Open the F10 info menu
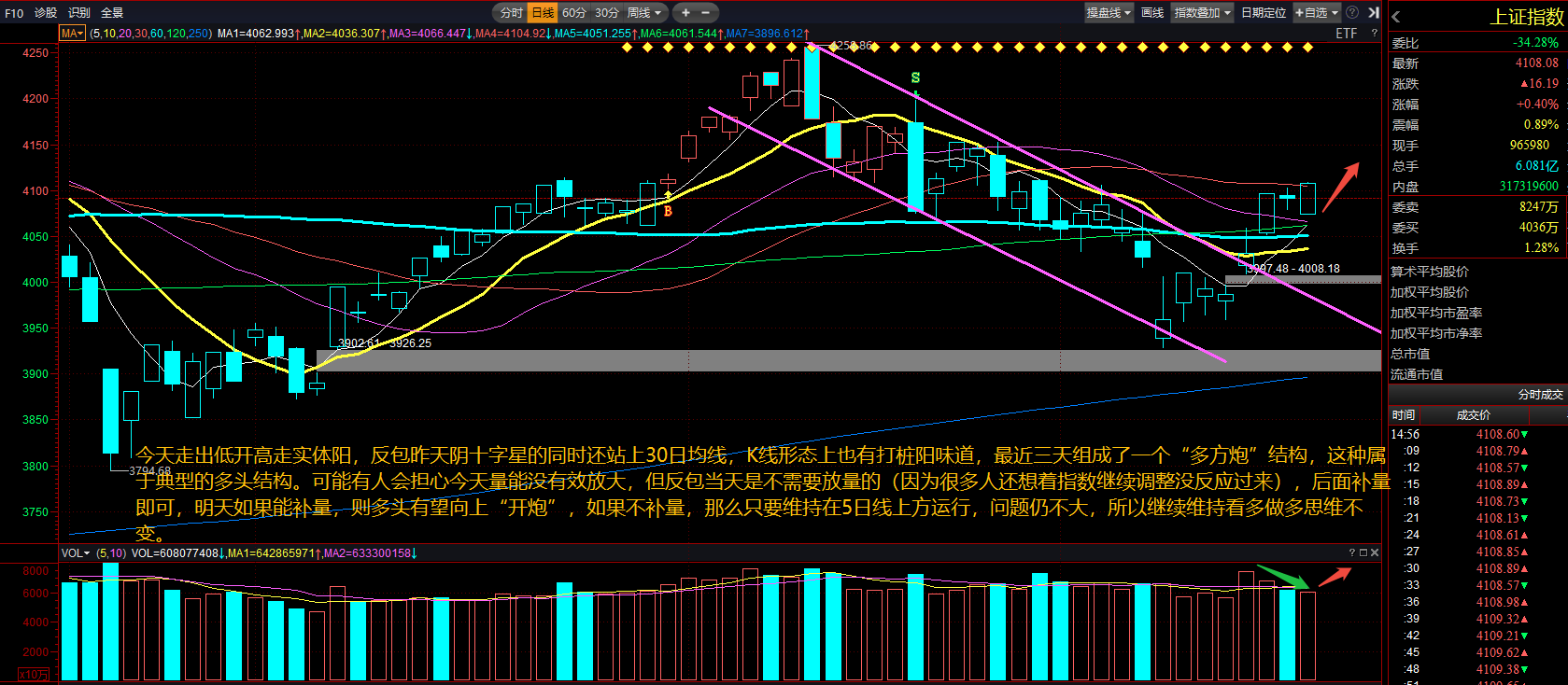 tap(14, 12)
